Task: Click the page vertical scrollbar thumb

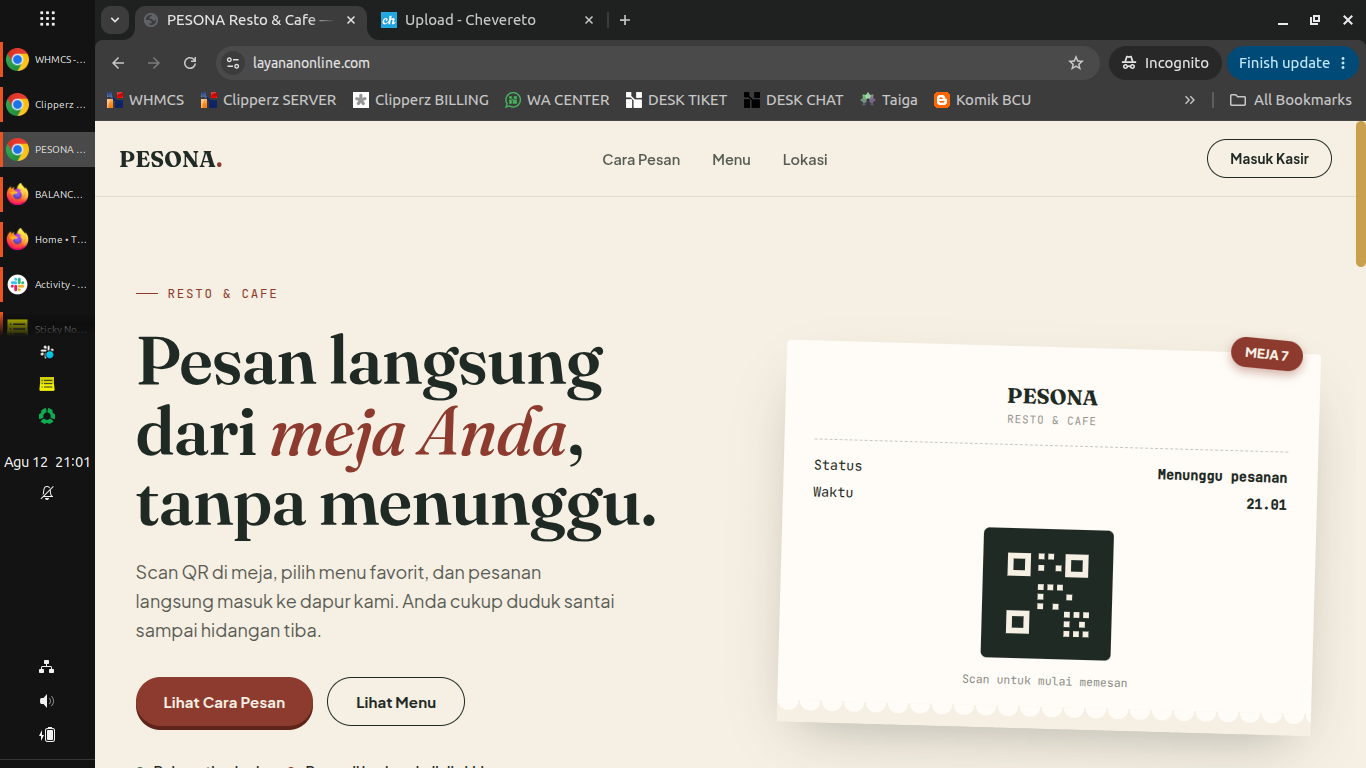Action: click(x=1360, y=195)
